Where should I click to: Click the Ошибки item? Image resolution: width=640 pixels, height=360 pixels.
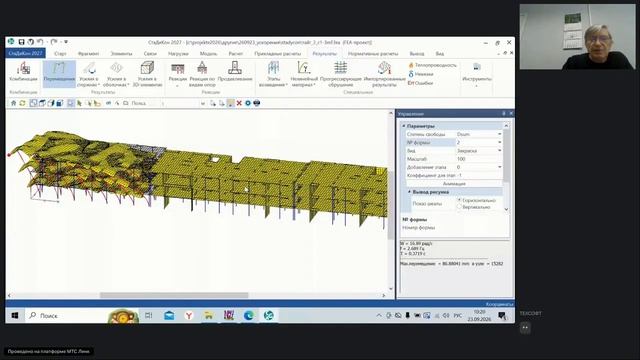[x=420, y=83]
